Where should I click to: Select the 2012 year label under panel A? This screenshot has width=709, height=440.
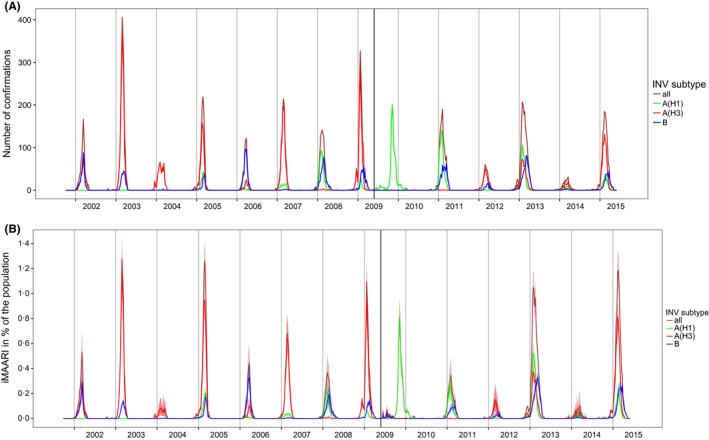[495, 206]
